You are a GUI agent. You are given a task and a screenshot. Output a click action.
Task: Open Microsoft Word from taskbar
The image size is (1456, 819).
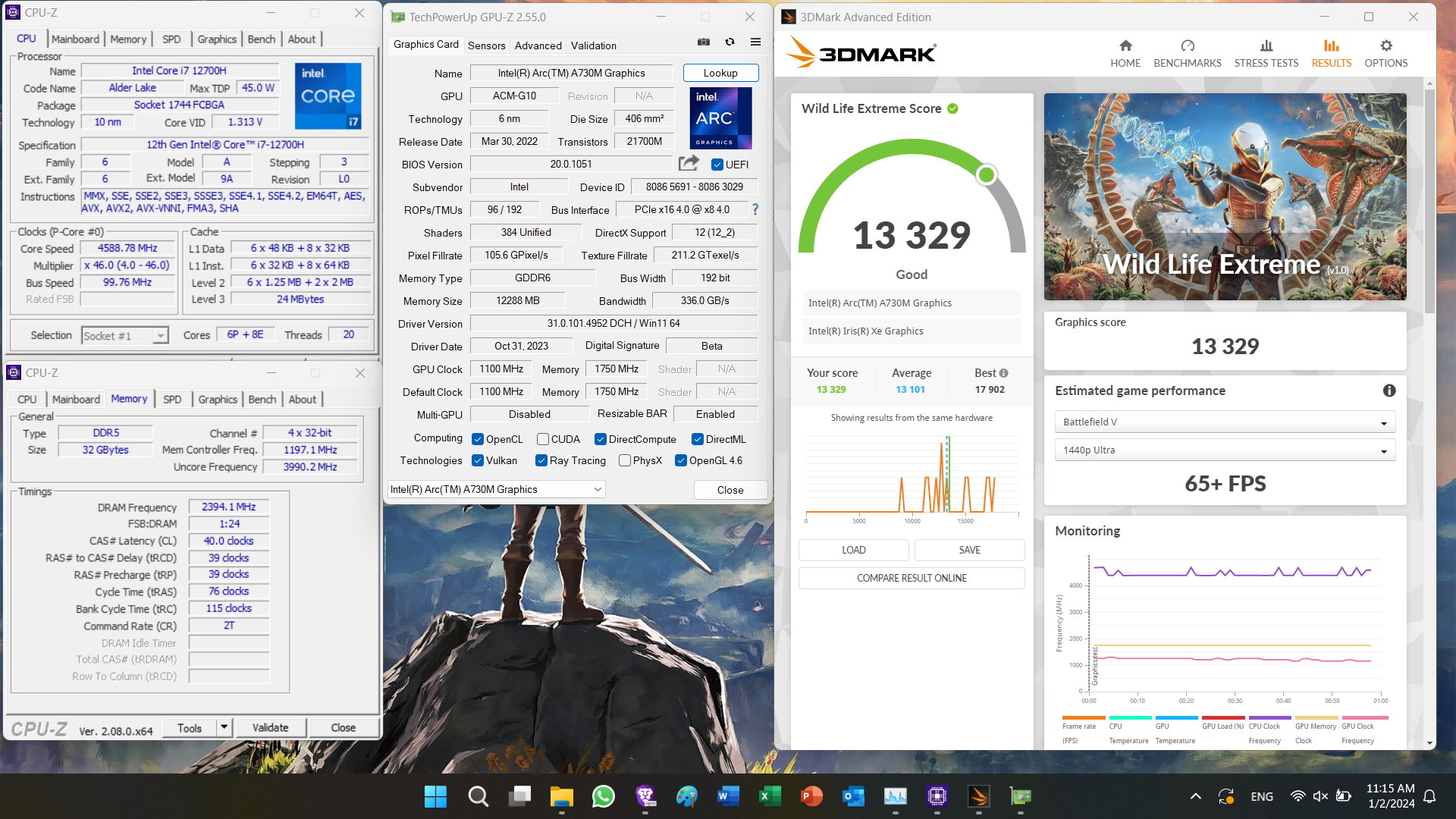click(x=728, y=796)
